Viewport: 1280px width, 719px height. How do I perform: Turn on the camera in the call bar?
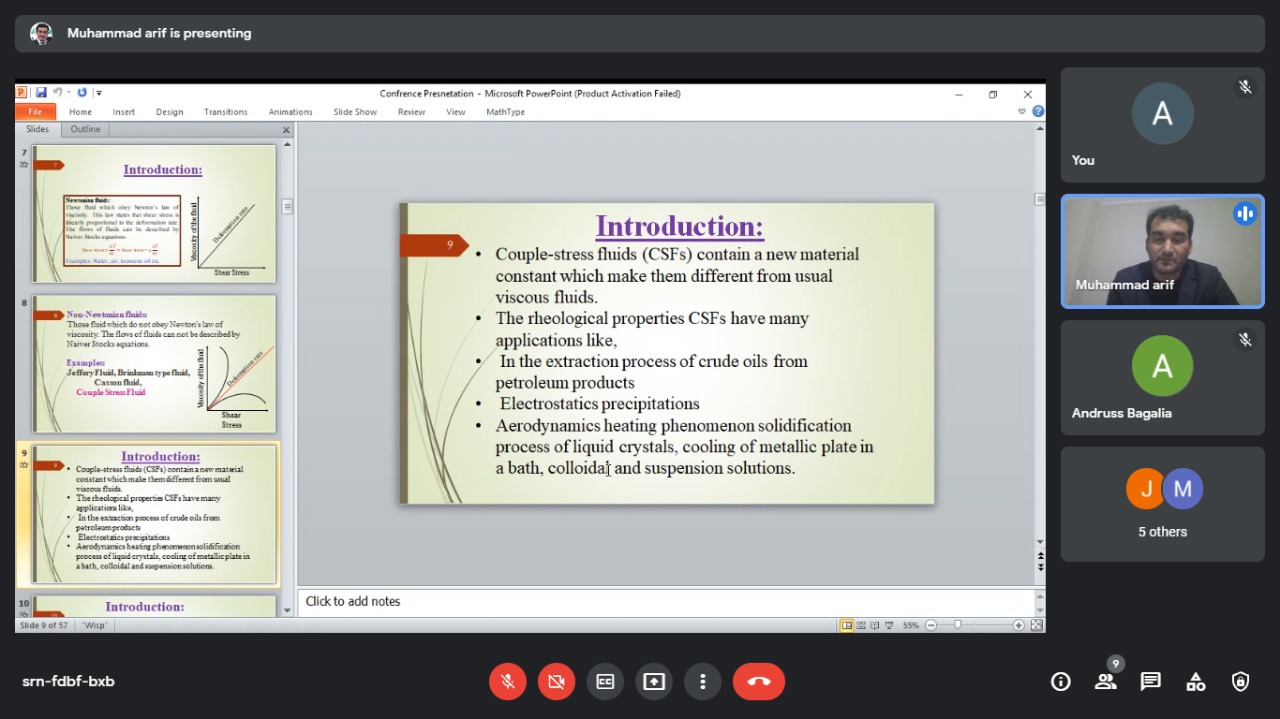(x=556, y=681)
